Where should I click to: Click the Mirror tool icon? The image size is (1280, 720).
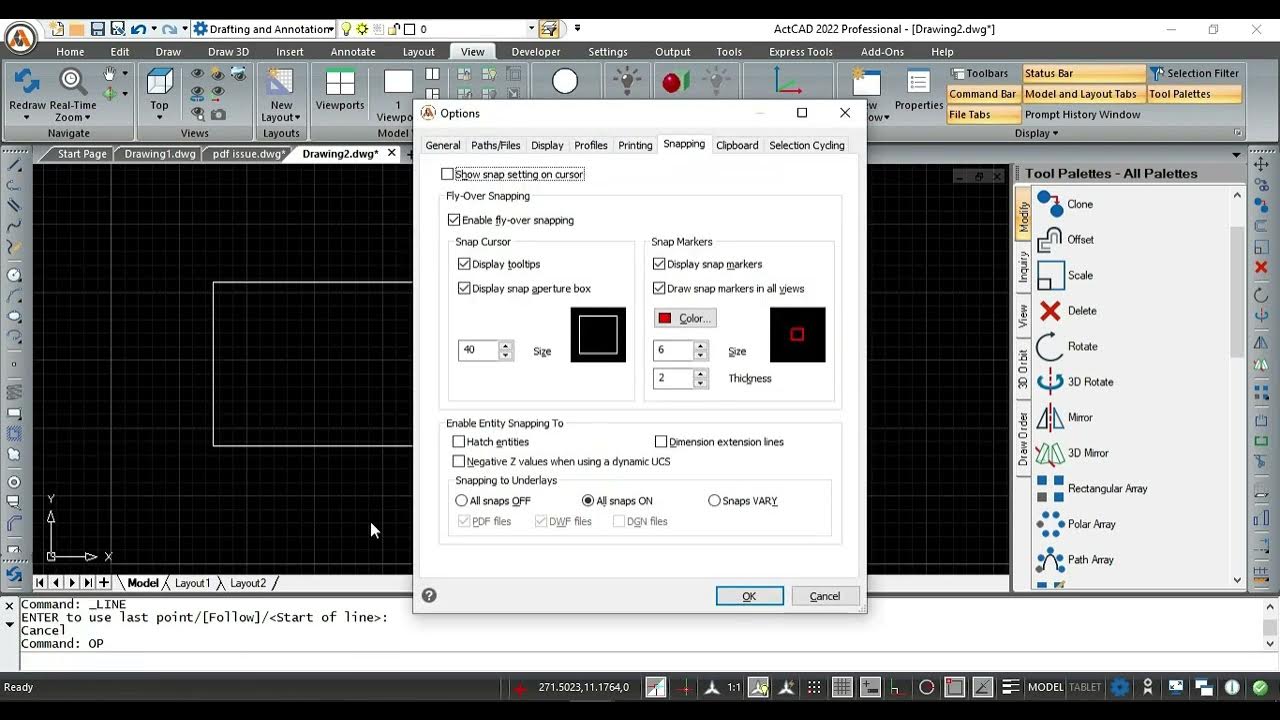[x=1049, y=418]
